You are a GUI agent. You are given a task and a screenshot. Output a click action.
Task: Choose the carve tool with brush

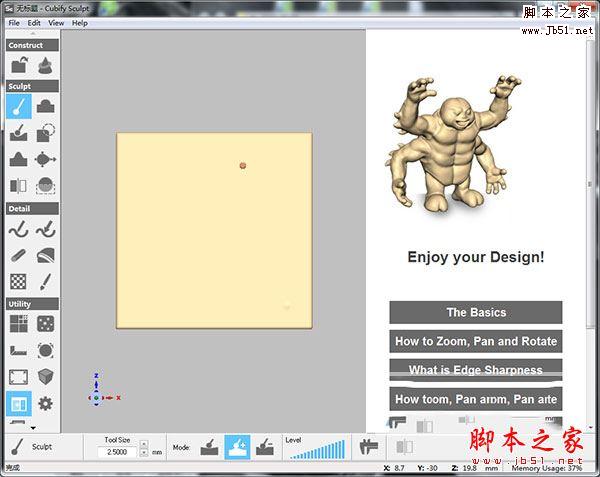19,133
